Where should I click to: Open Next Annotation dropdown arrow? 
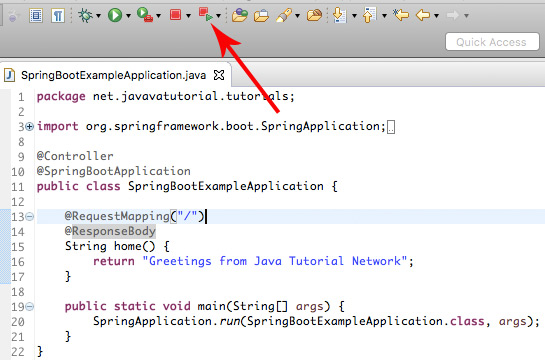tap(355, 16)
